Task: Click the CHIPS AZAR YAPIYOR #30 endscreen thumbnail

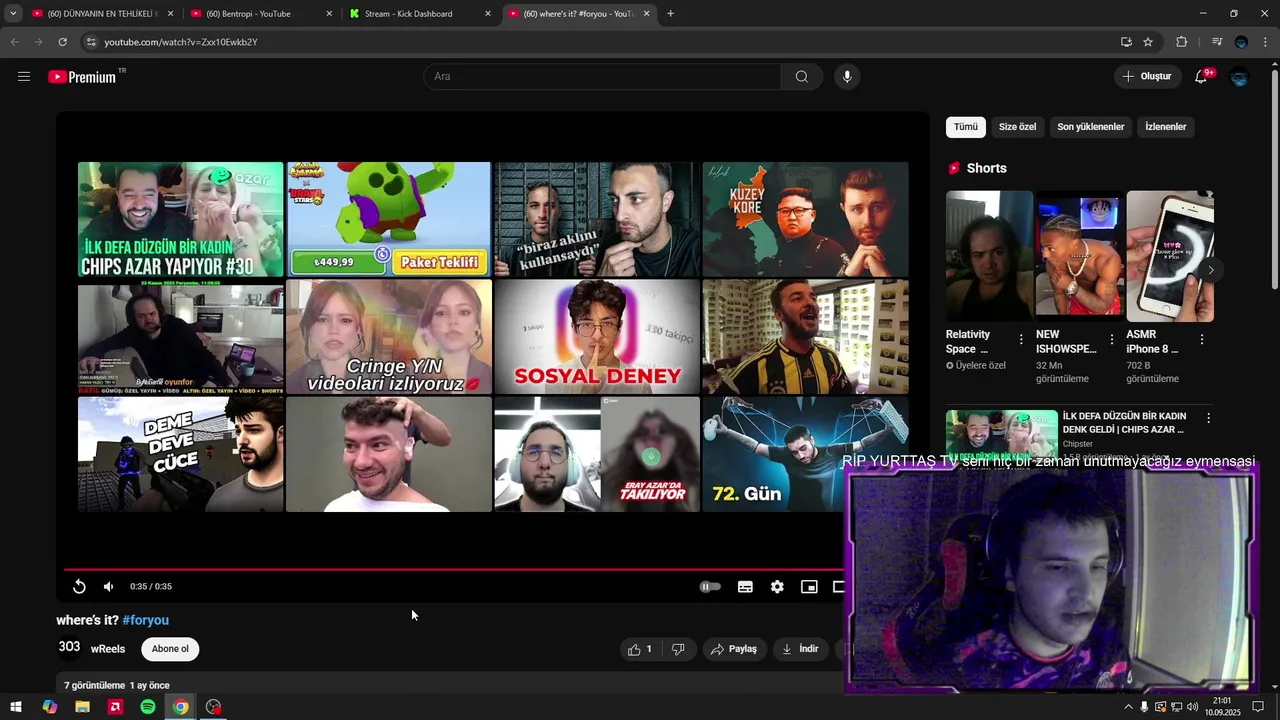Action: 180,219
